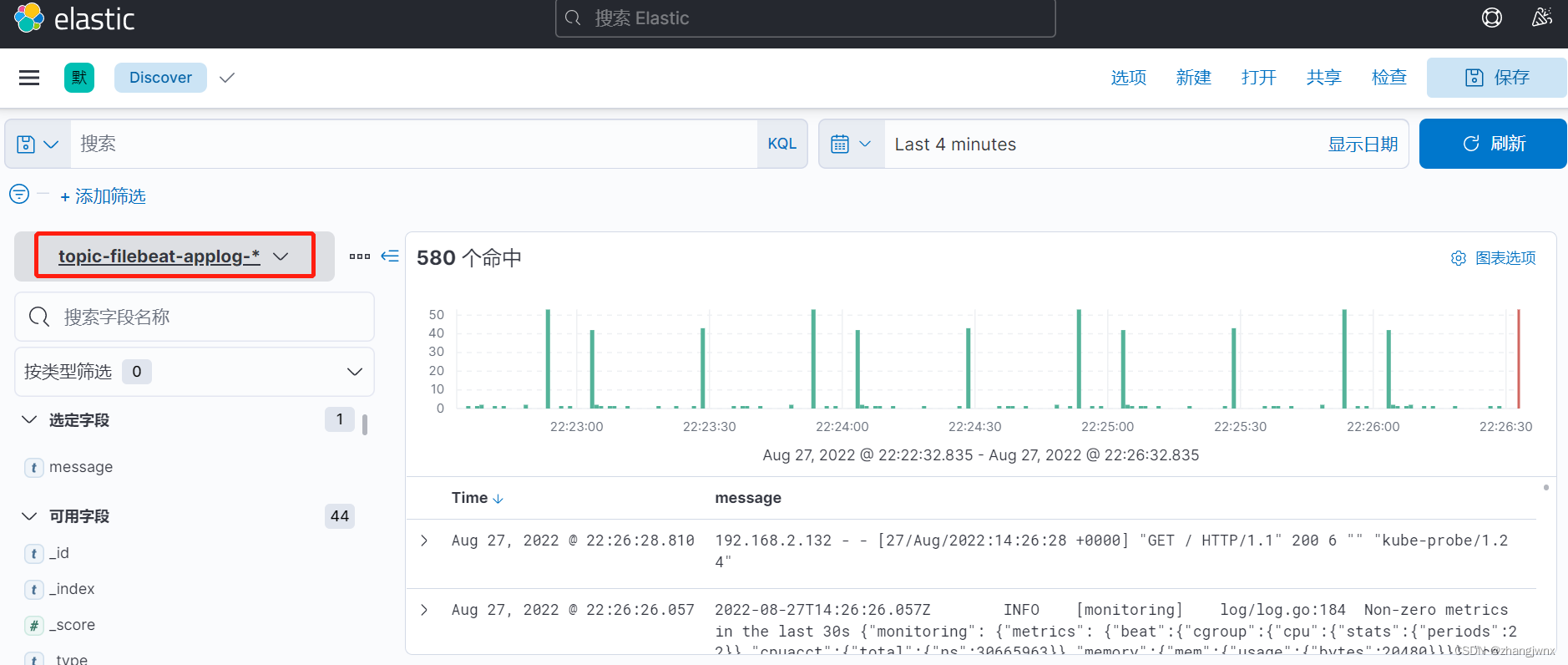Collapse the field sidebar arrow icon

point(390,256)
